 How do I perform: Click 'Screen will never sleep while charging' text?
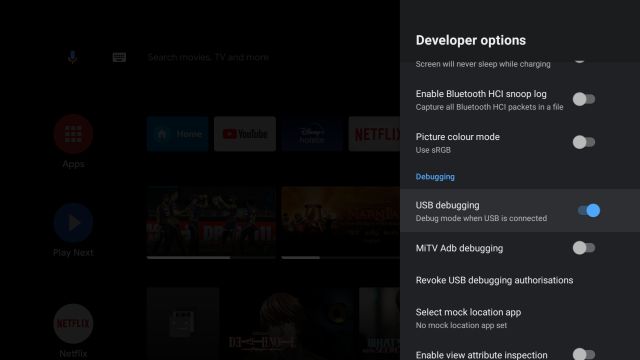483,64
